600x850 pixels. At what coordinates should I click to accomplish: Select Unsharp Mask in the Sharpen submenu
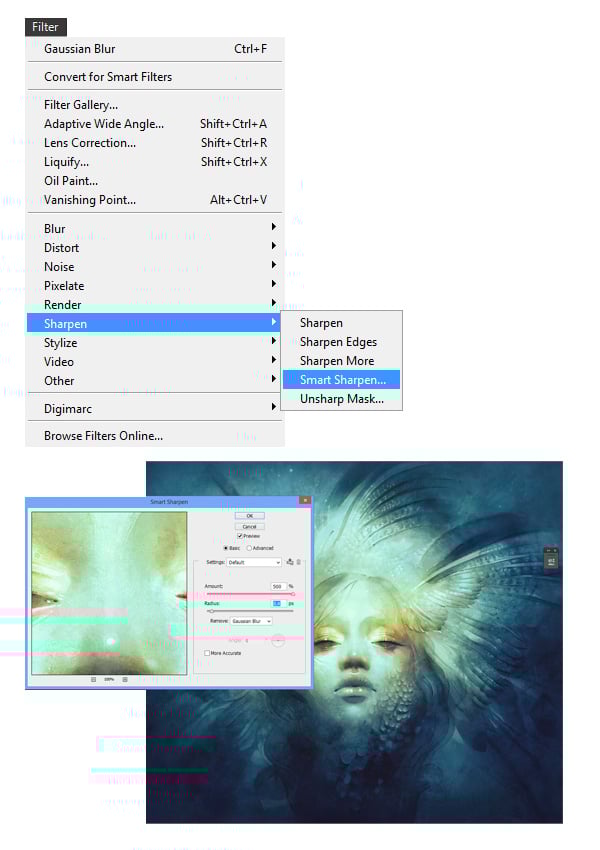341,398
